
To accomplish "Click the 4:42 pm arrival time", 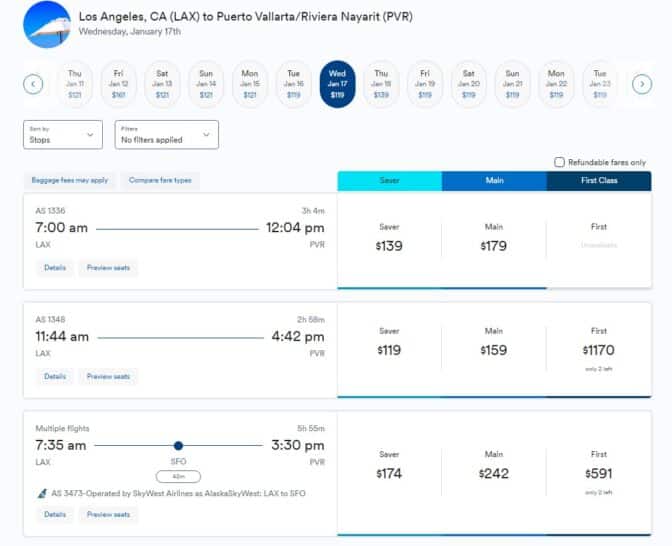I will (298, 337).
